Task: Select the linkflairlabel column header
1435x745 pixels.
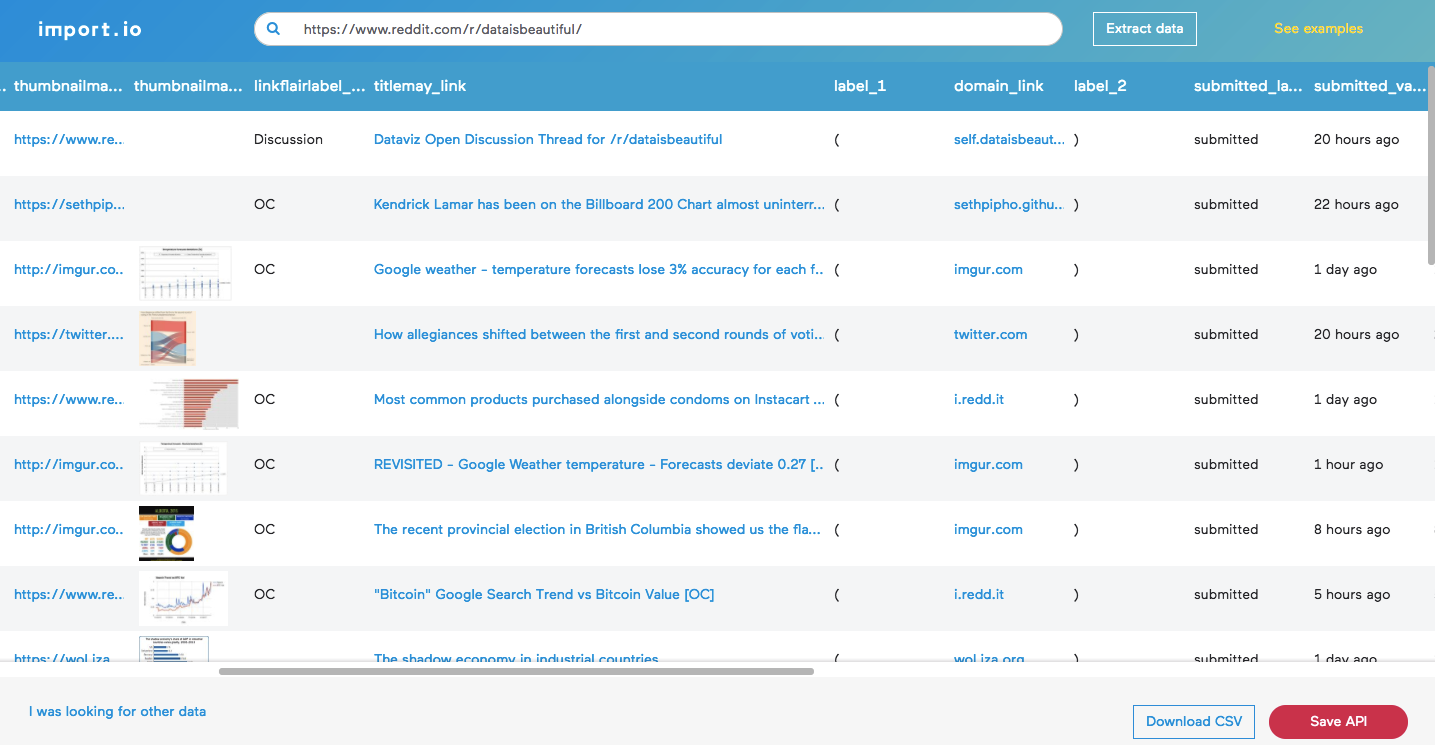Action: pos(309,86)
